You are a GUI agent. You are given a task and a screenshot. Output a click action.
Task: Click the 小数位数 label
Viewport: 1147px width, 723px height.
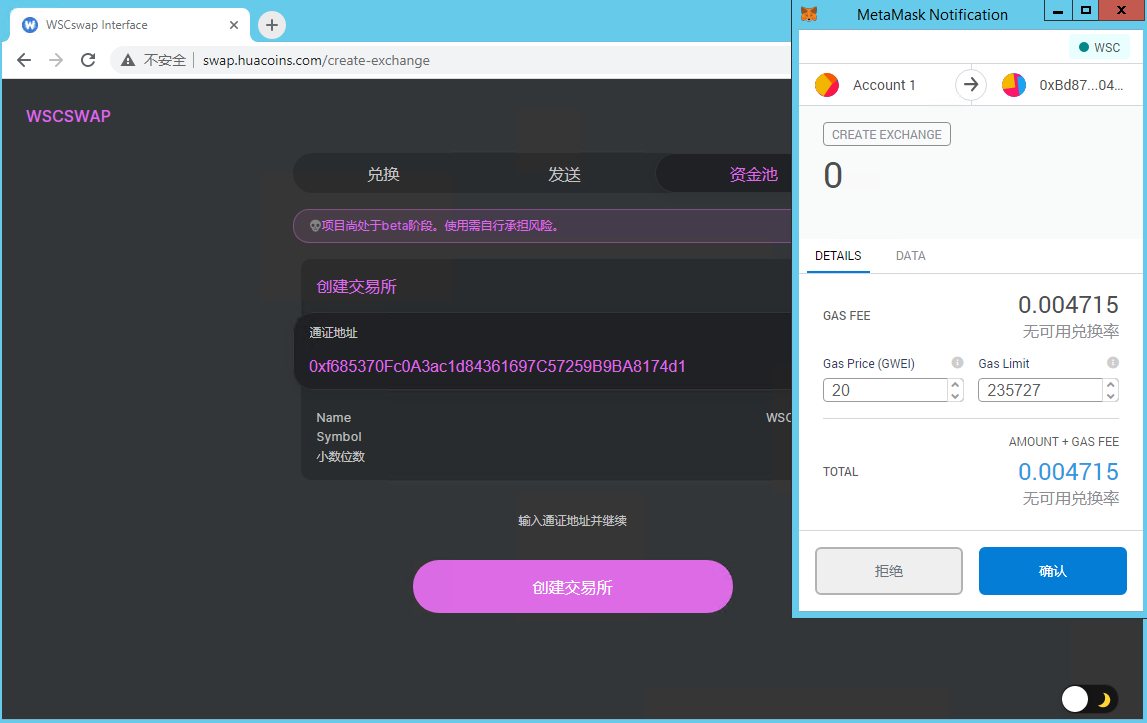(340, 456)
